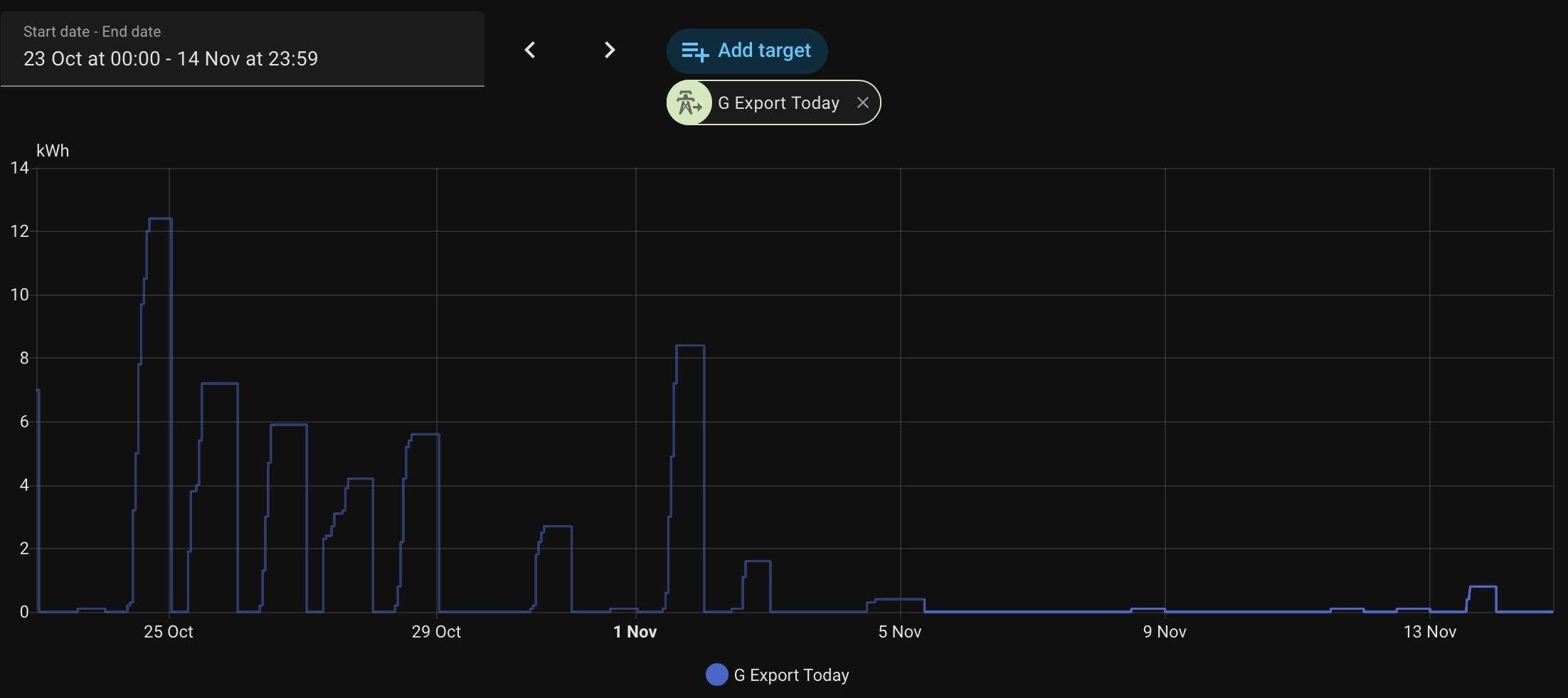Click the 25 Oct axis label

[169, 632]
